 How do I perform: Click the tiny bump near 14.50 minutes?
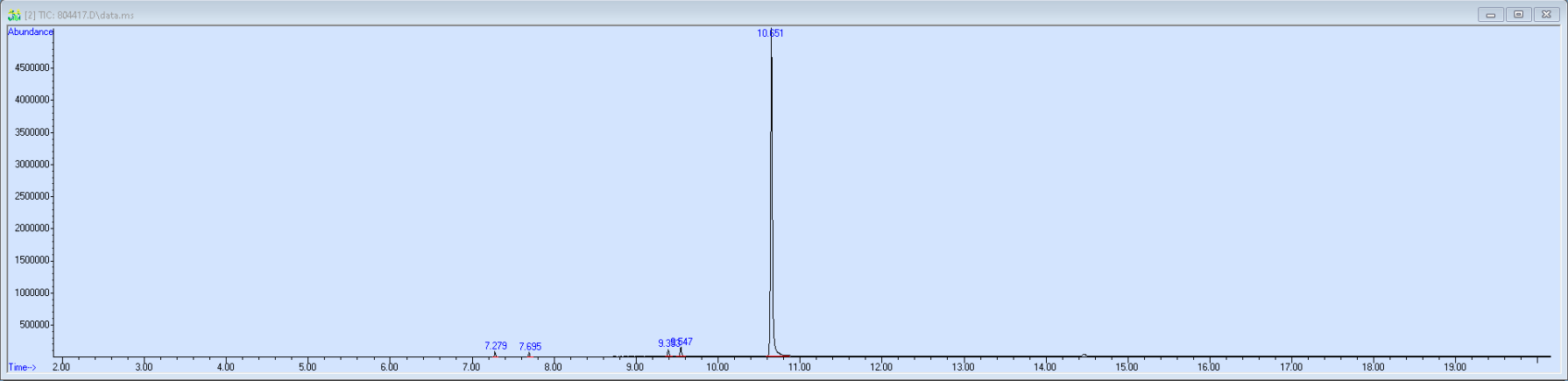(1084, 355)
